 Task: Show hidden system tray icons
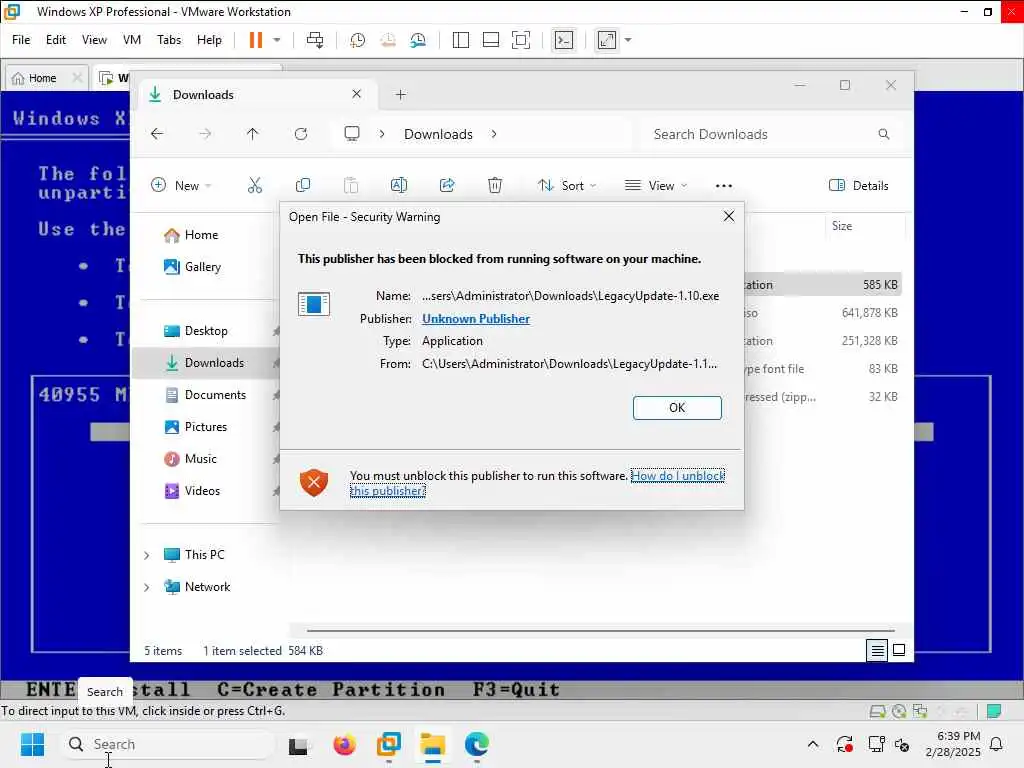click(x=812, y=744)
